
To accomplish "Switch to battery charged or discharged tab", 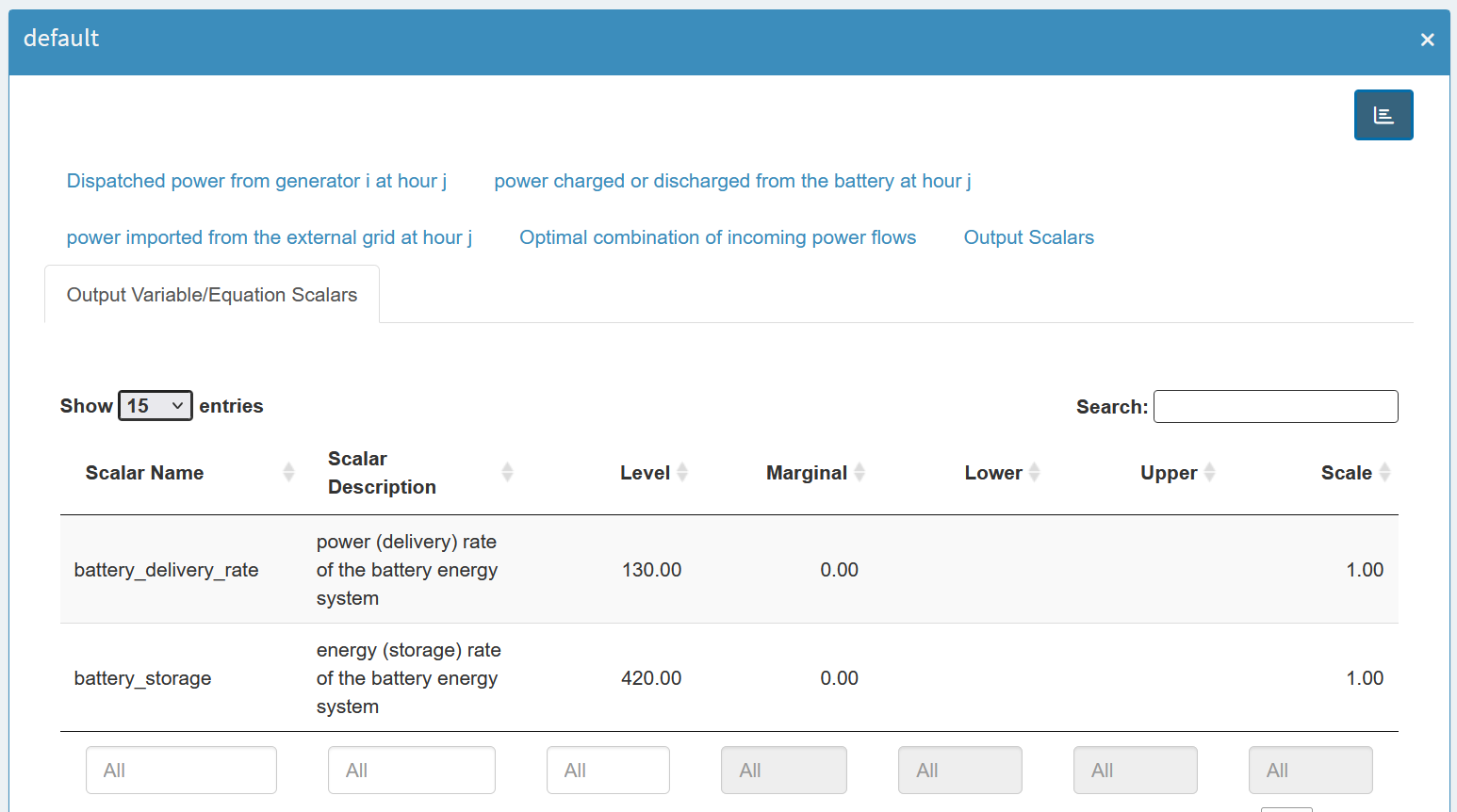I will (732, 181).
